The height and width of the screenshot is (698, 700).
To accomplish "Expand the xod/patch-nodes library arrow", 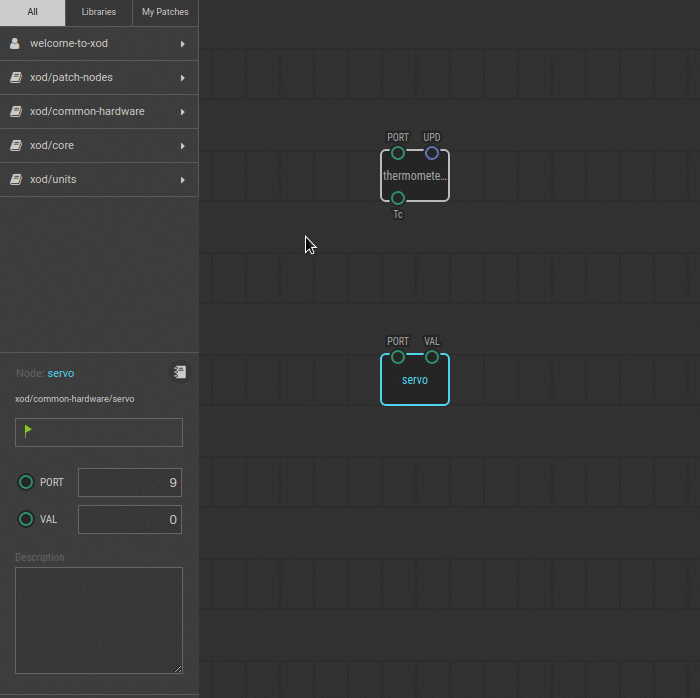I will point(182,78).
